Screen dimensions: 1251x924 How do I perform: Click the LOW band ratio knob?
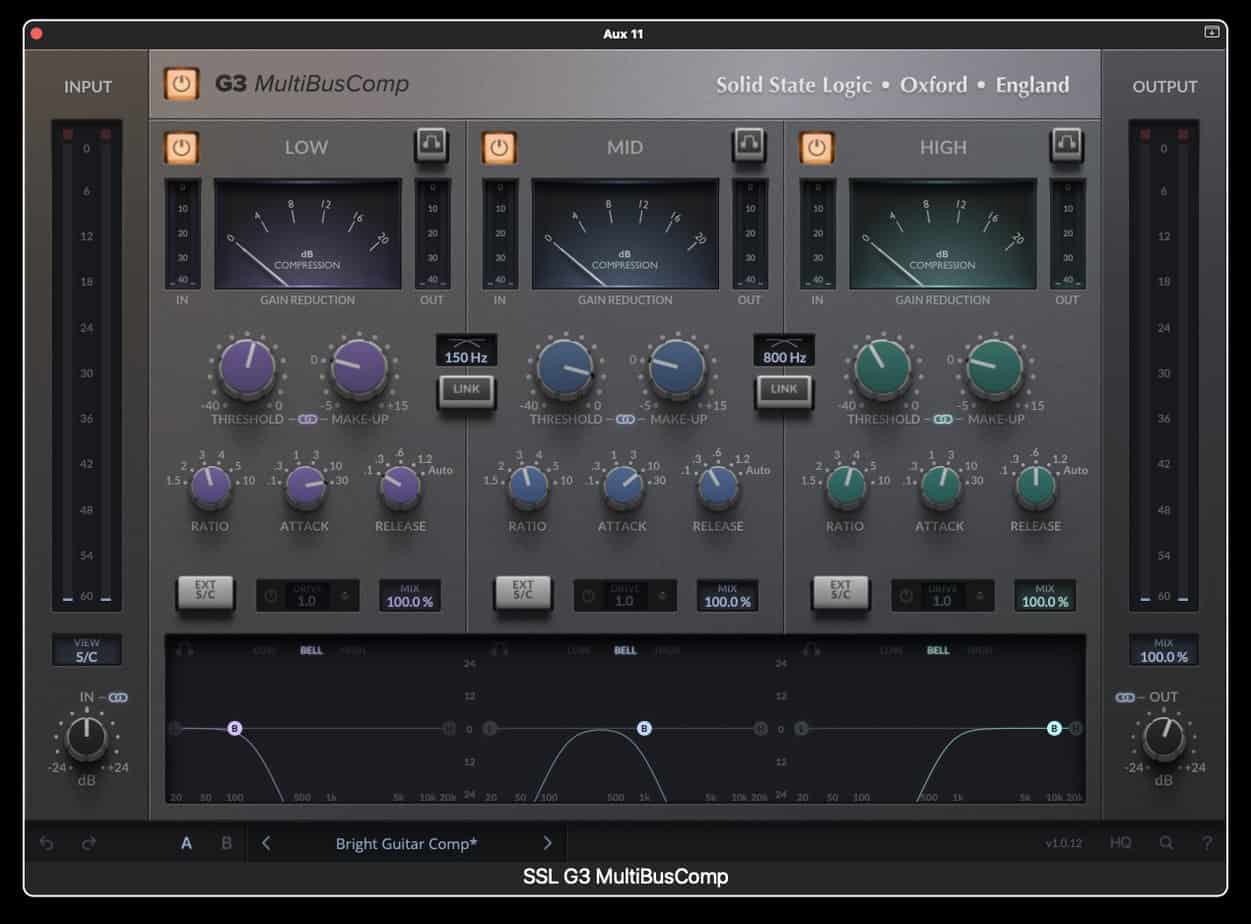pos(210,486)
